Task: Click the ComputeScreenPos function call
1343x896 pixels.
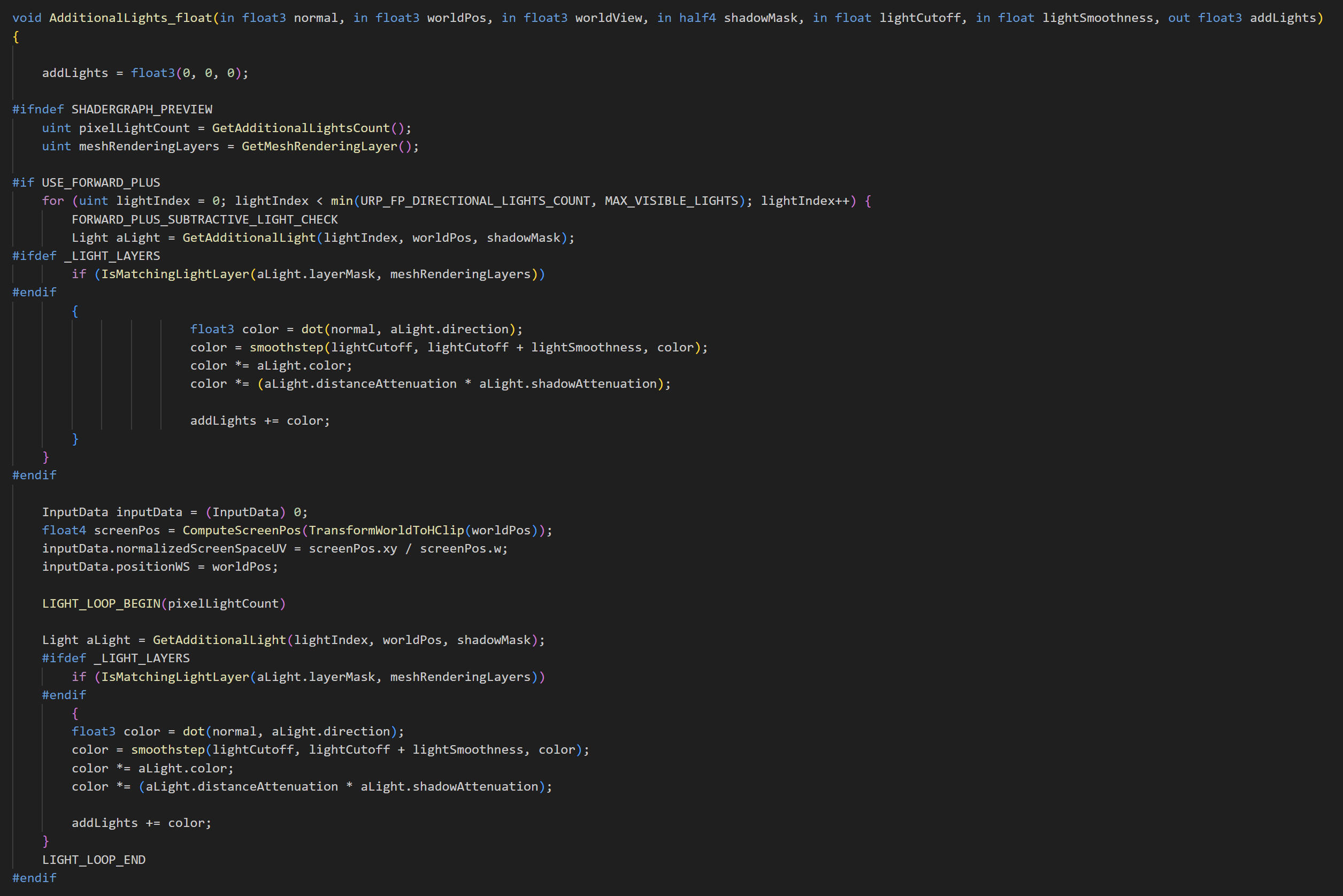Action: (241, 530)
